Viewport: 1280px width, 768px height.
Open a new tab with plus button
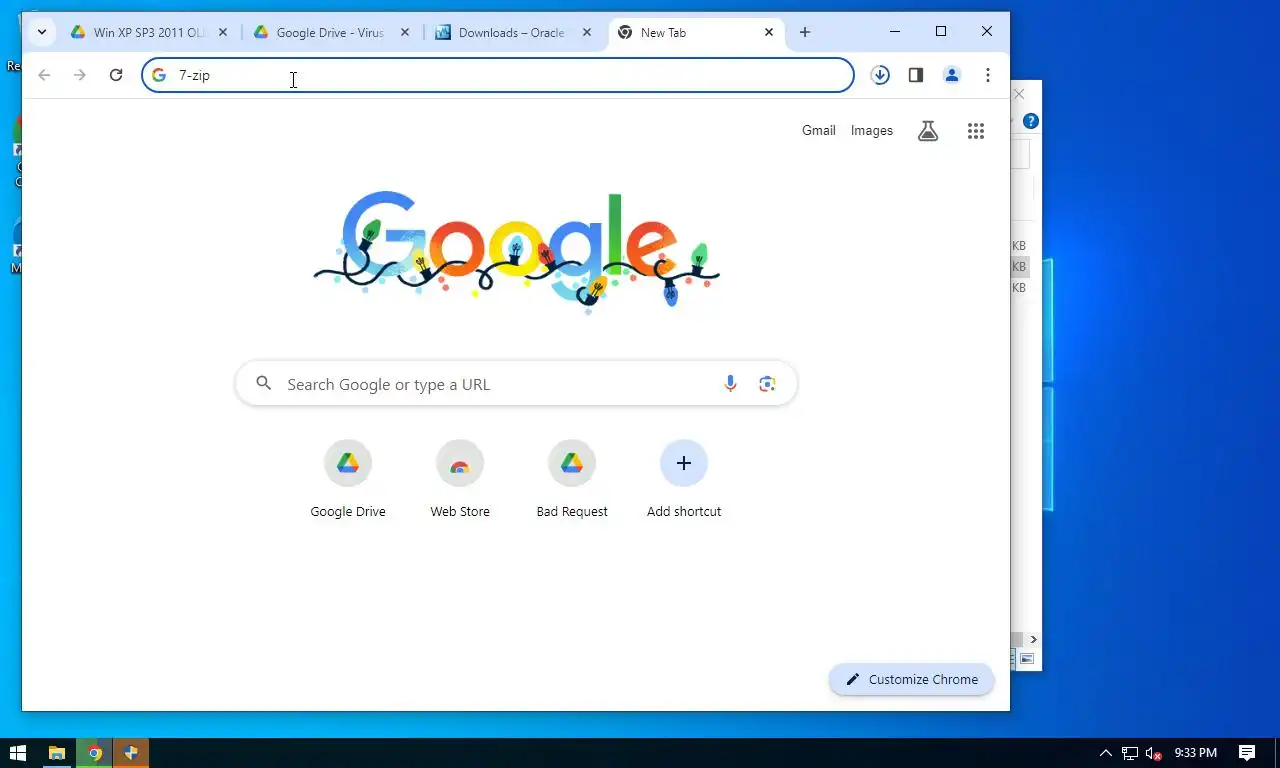click(805, 32)
